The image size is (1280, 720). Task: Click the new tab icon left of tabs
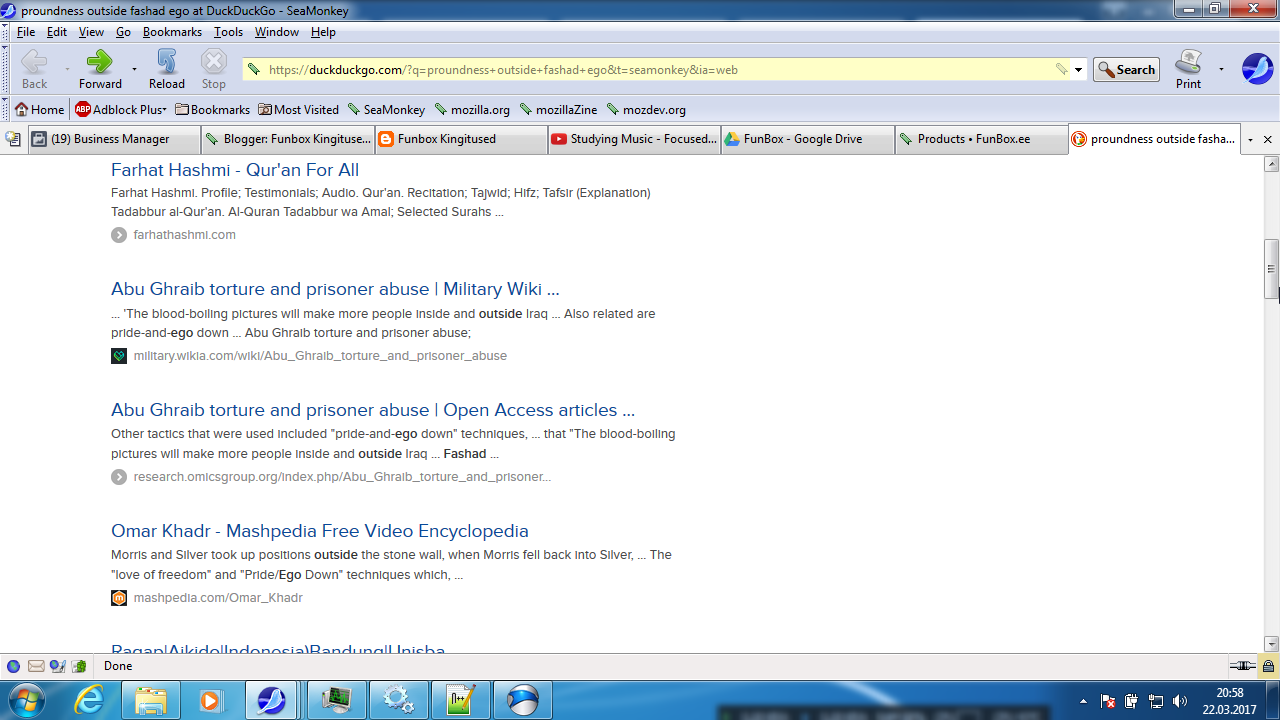coord(13,139)
